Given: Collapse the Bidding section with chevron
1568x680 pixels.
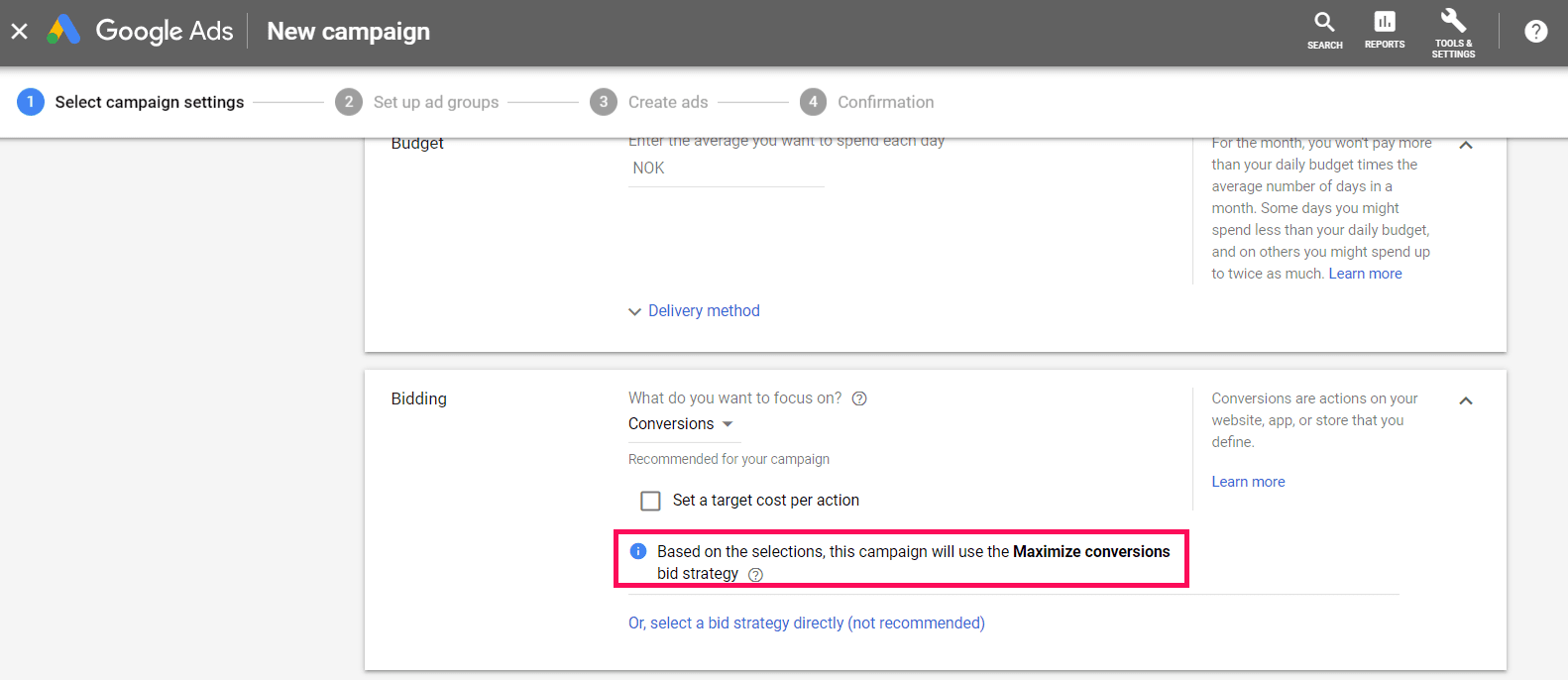Looking at the screenshot, I should click(x=1466, y=400).
